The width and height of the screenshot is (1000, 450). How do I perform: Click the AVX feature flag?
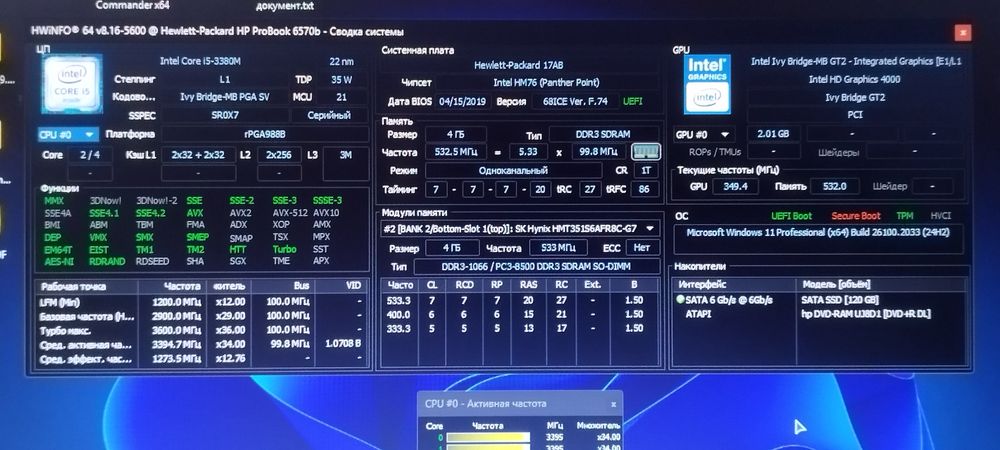(195, 213)
